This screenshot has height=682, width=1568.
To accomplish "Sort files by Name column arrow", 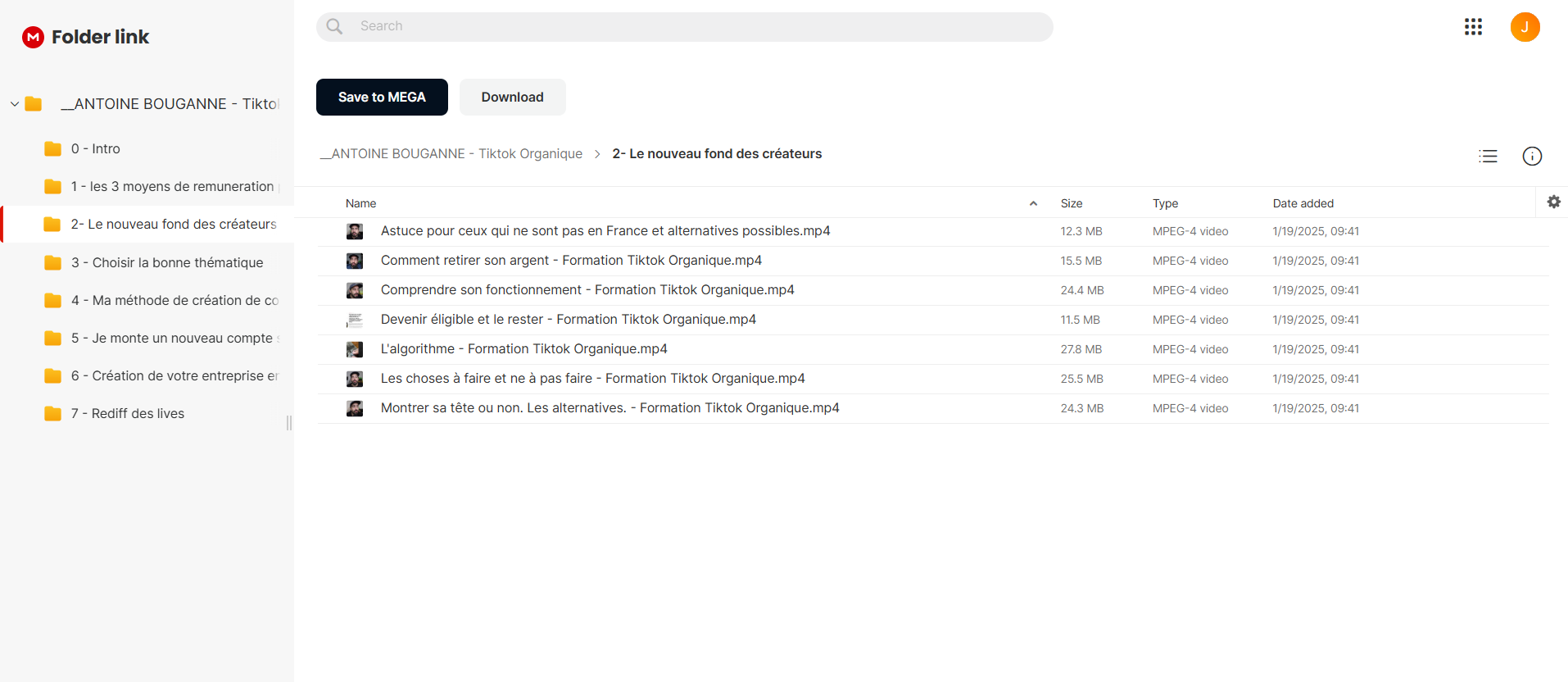I will coord(1033,203).
